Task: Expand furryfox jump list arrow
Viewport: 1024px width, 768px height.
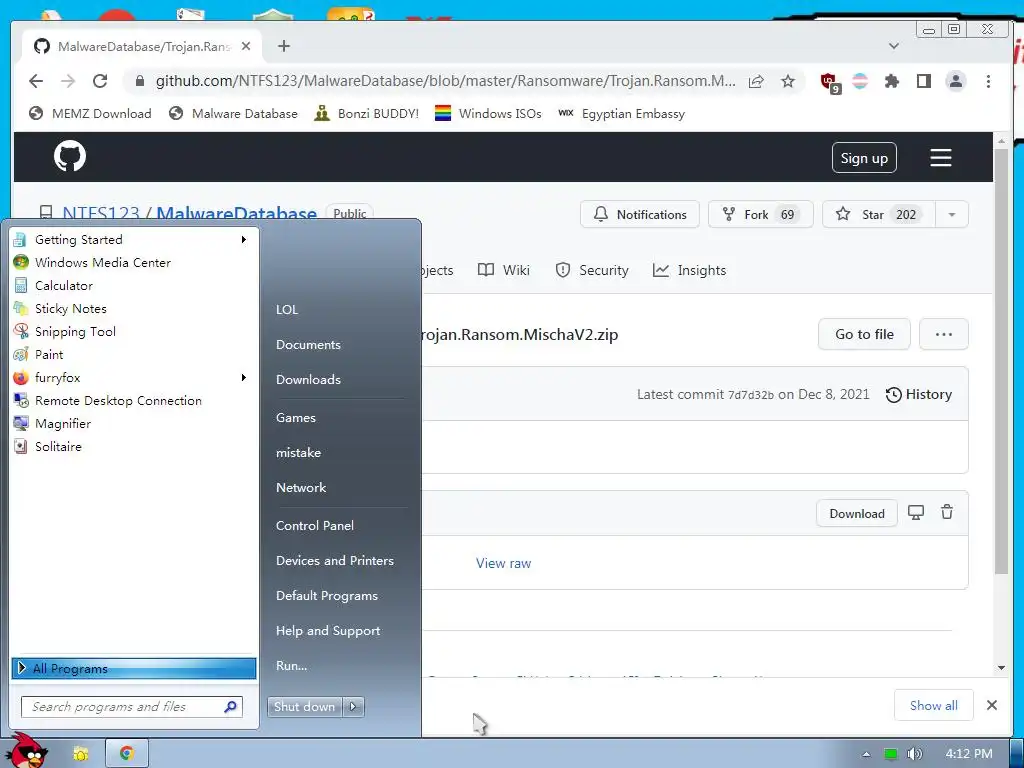Action: pos(244,377)
